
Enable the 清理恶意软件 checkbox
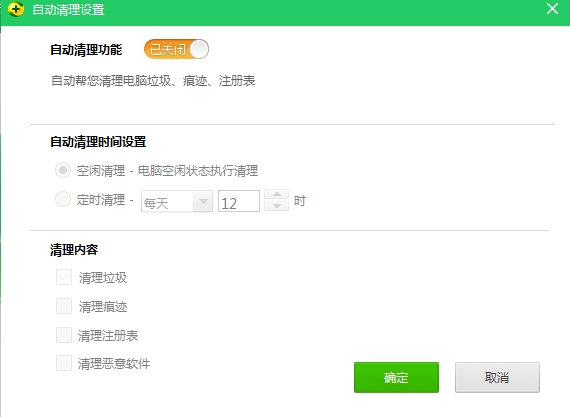point(64,363)
